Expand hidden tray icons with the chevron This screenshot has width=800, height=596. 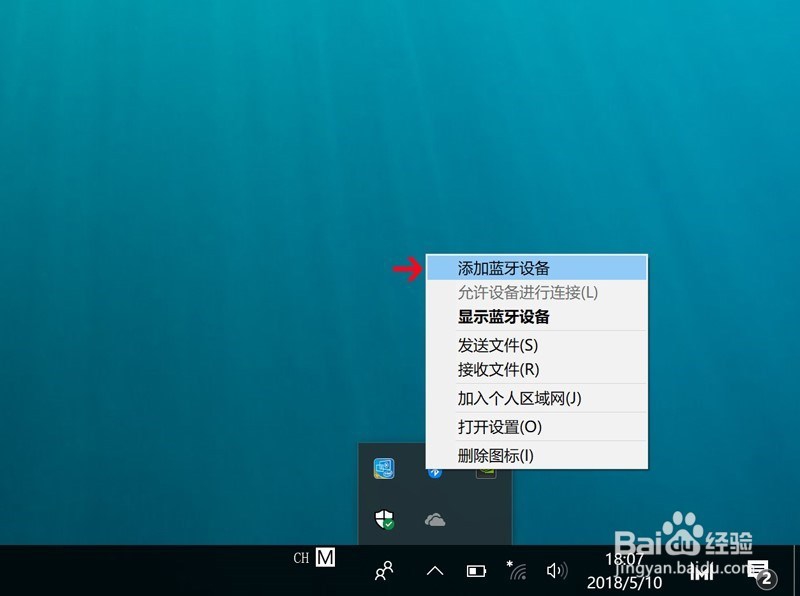(435, 570)
